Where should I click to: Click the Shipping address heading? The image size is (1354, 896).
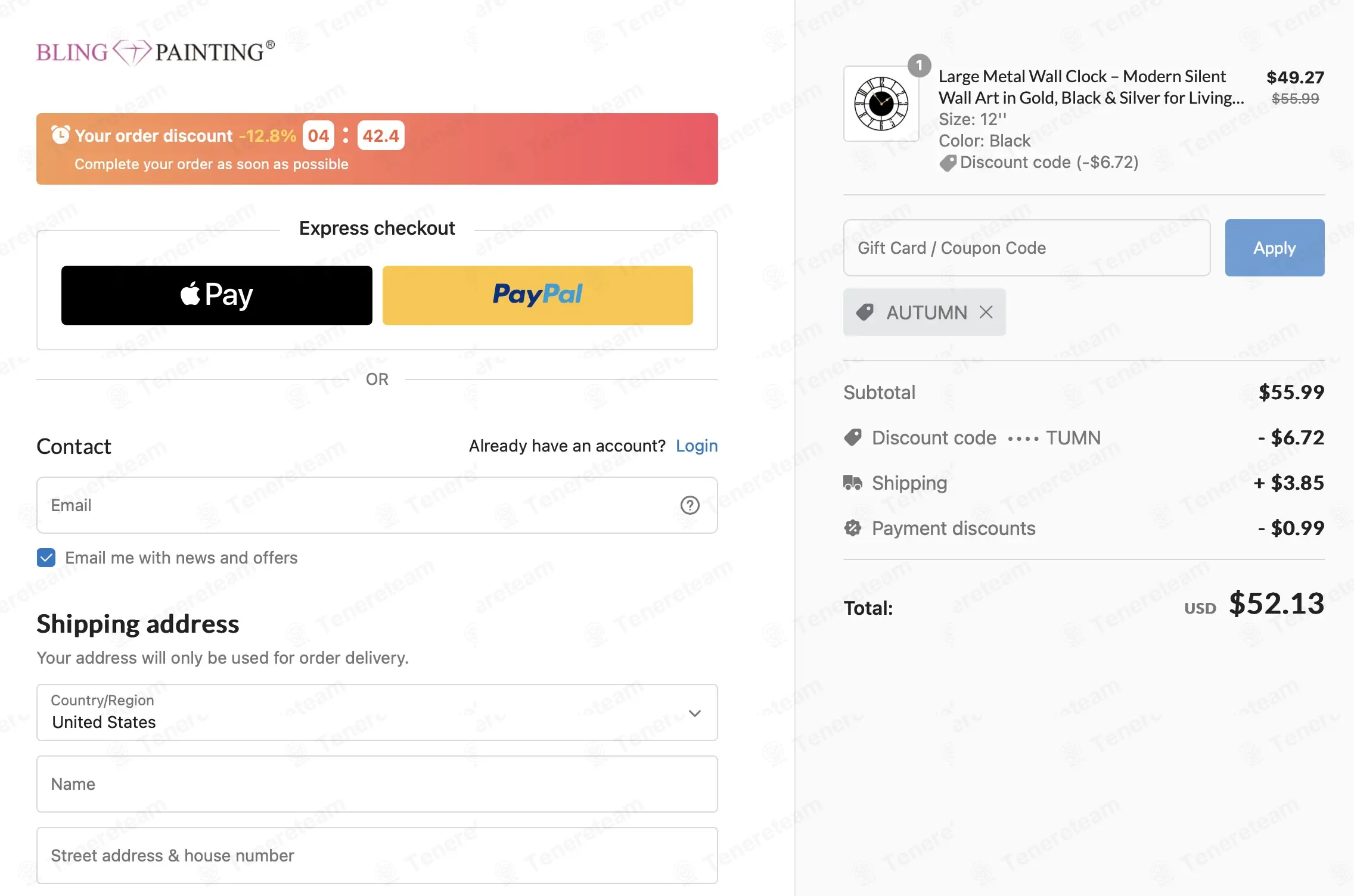click(x=138, y=624)
